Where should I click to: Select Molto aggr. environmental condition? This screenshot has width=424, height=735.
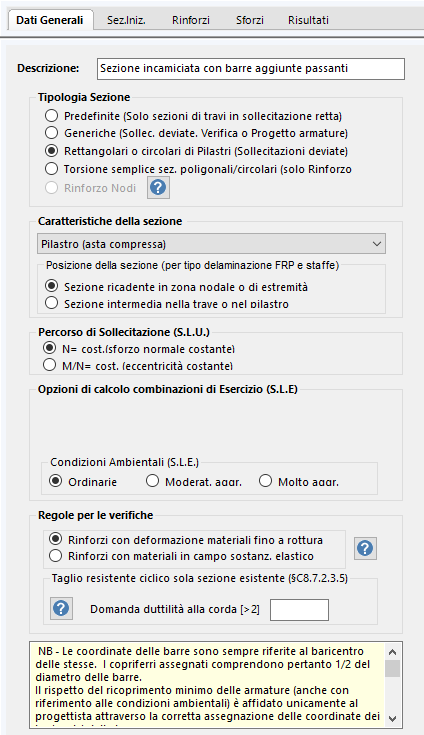pos(265,481)
